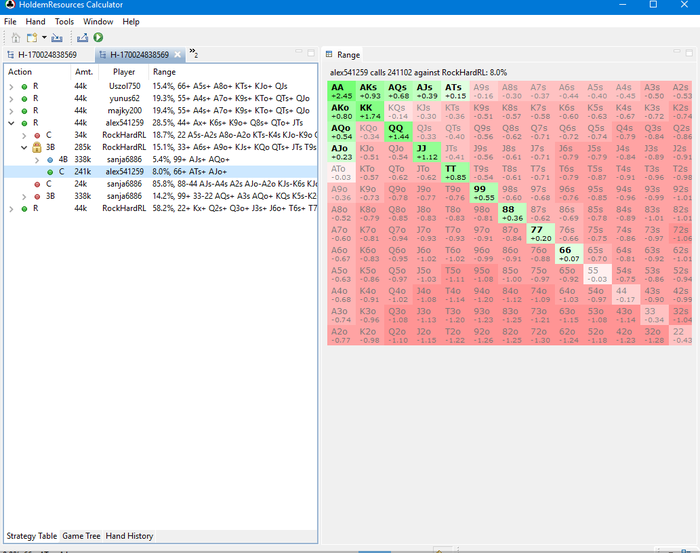This screenshot has height=553, width=700.
Task: Select the sanja6886 85.8% call row
Action: (161, 184)
